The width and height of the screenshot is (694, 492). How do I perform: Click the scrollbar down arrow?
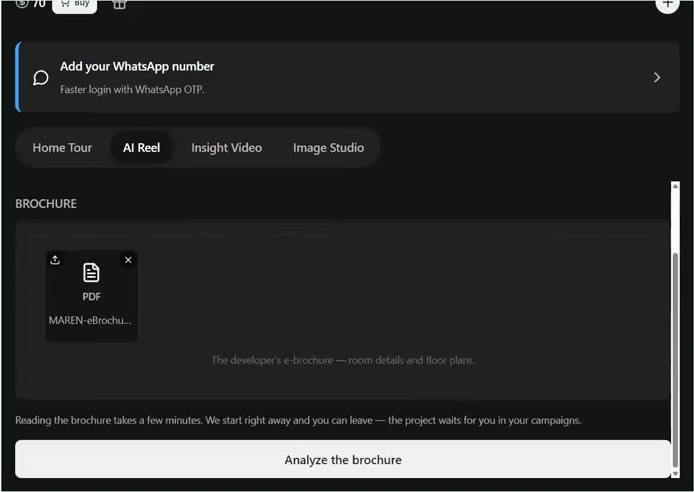click(675, 473)
